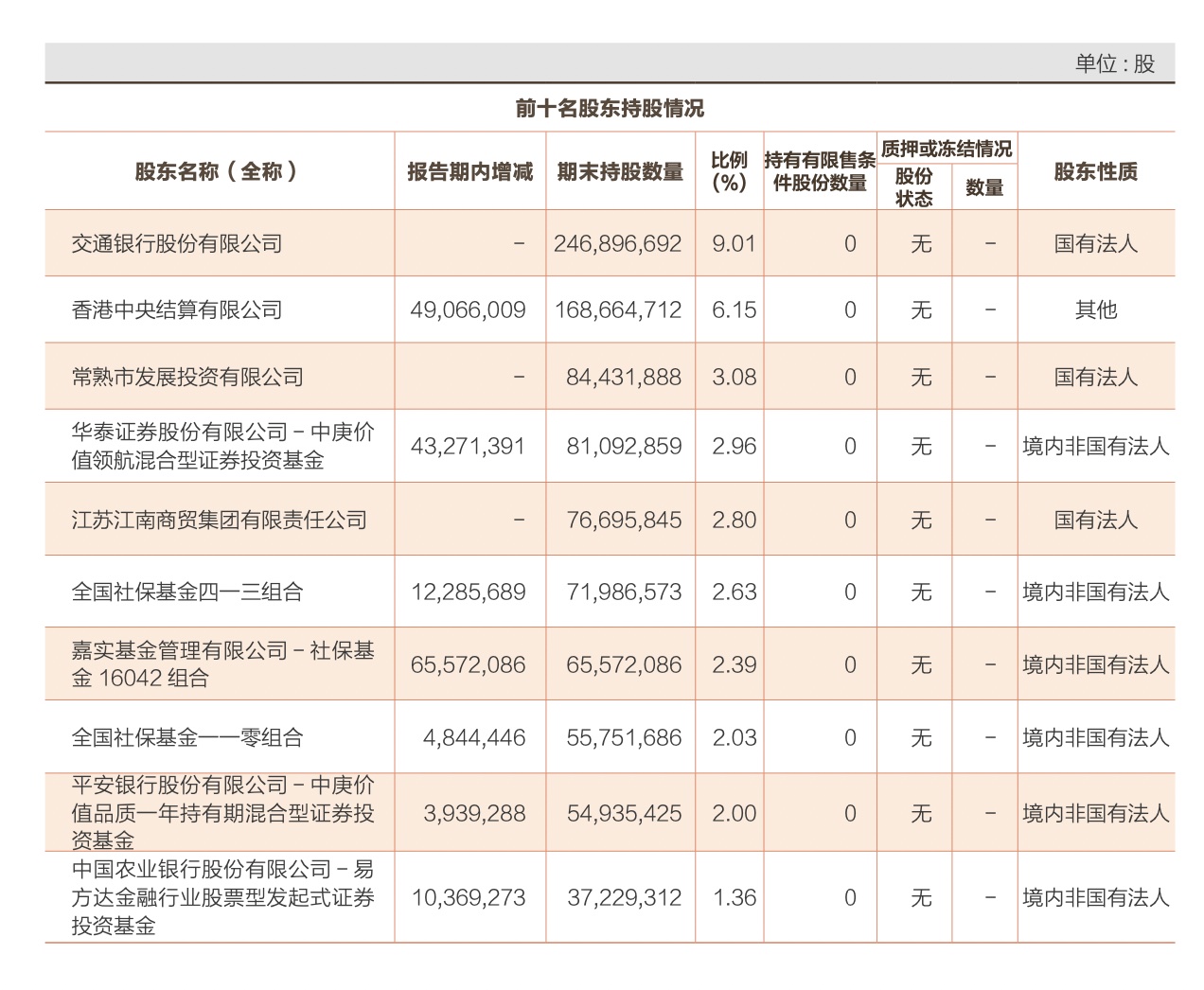1204x990 pixels.
Task: Click change value 43,271,391
Action: [x=468, y=446]
